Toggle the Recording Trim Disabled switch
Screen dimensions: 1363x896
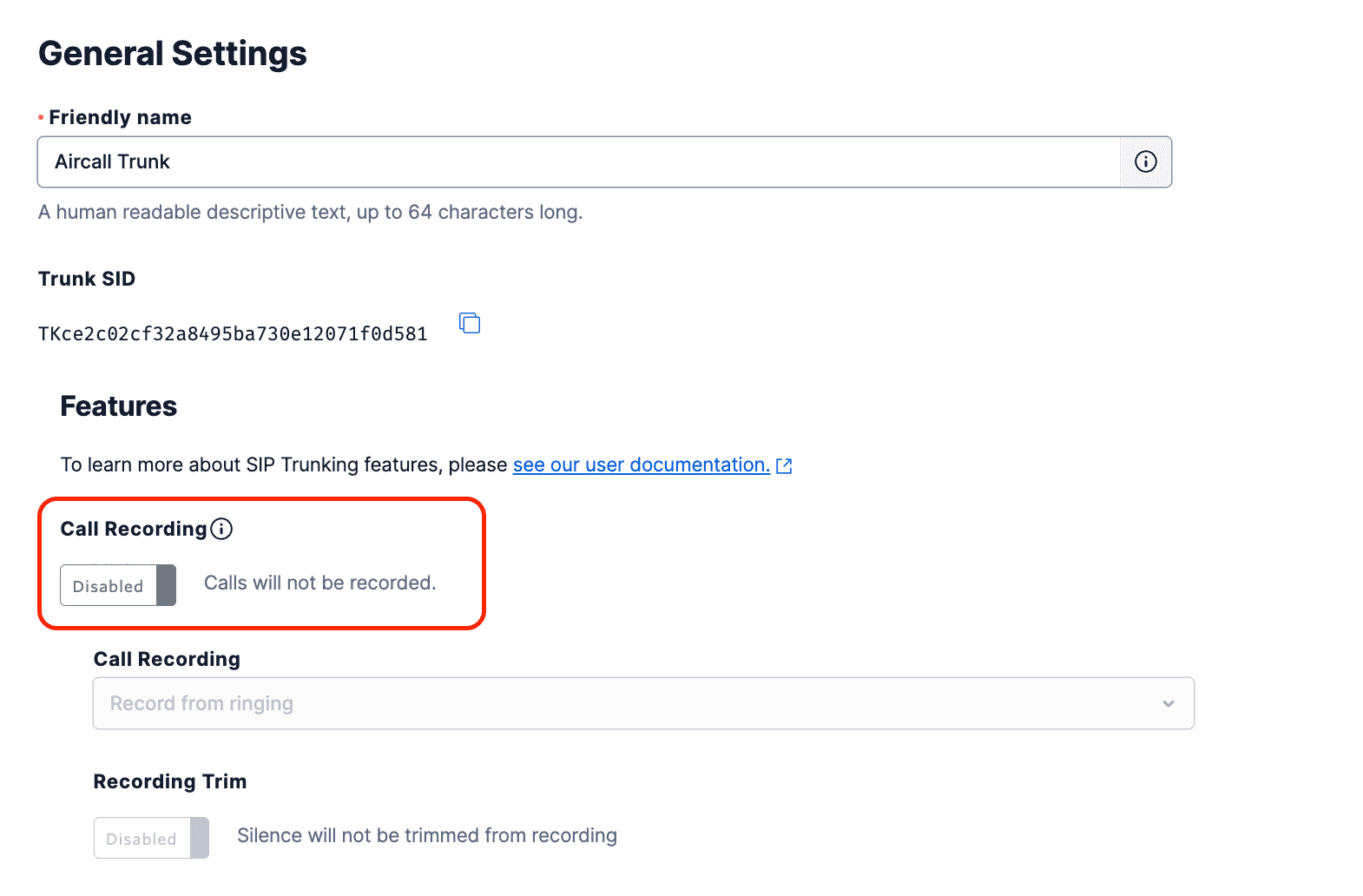point(151,838)
